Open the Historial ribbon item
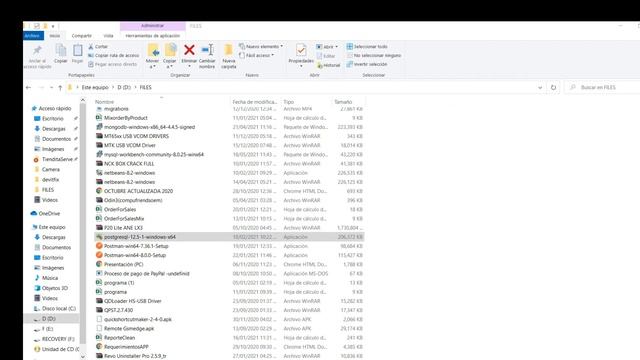Image resolution: width=640 pixels, height=360 pixels. (x=329, y=65)
